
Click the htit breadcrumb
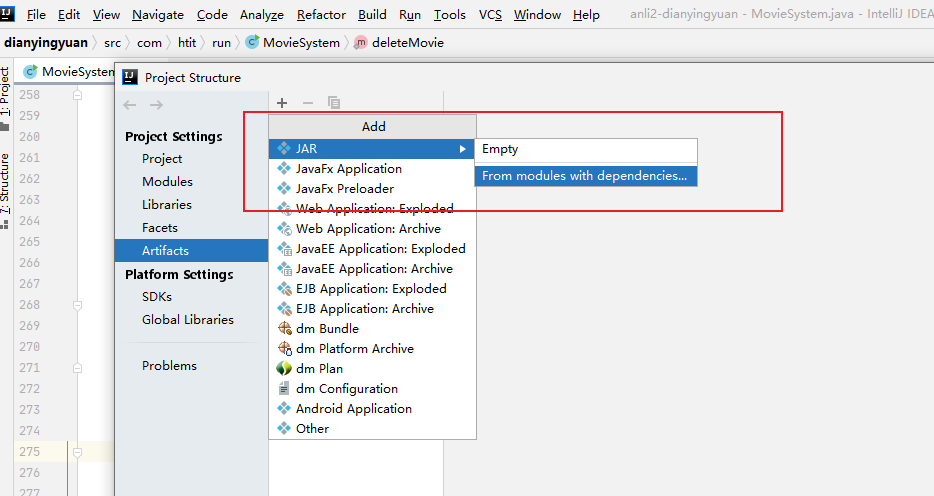point(187,43)
